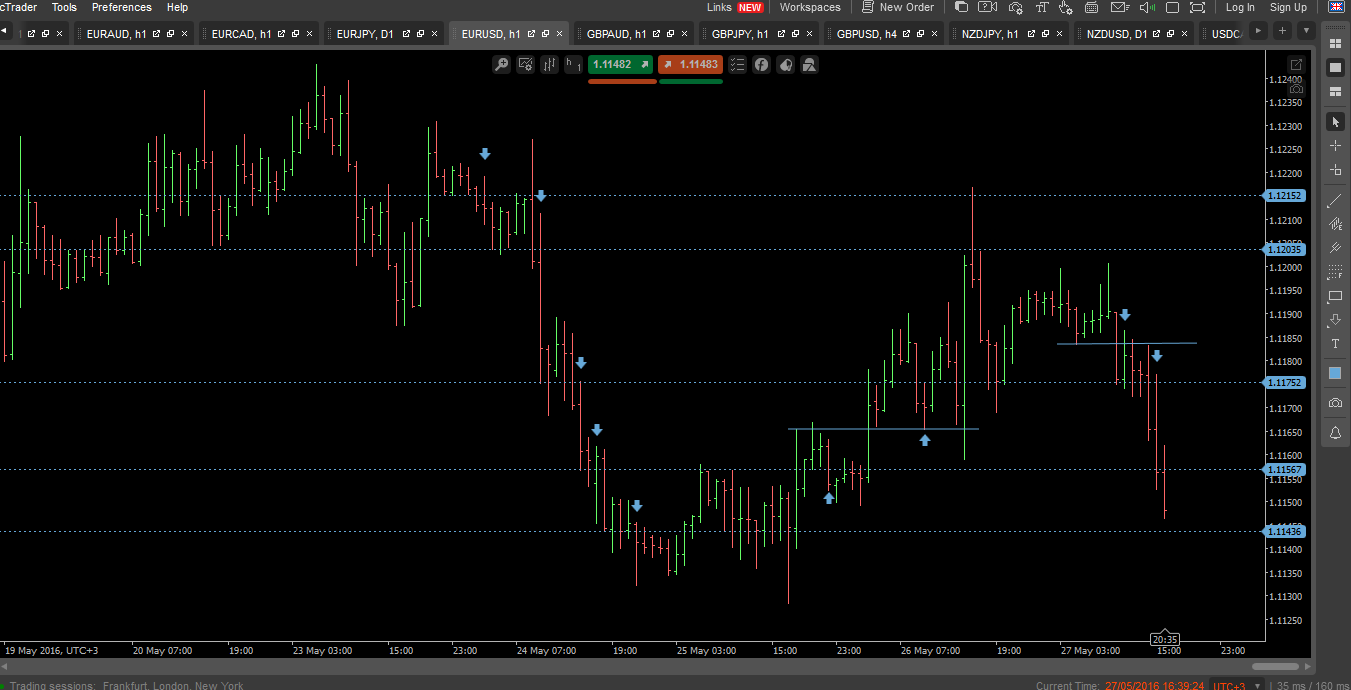Select the Andrews pitchfork tool
Screen dimensions: 1351x690
click(1335, 248)
